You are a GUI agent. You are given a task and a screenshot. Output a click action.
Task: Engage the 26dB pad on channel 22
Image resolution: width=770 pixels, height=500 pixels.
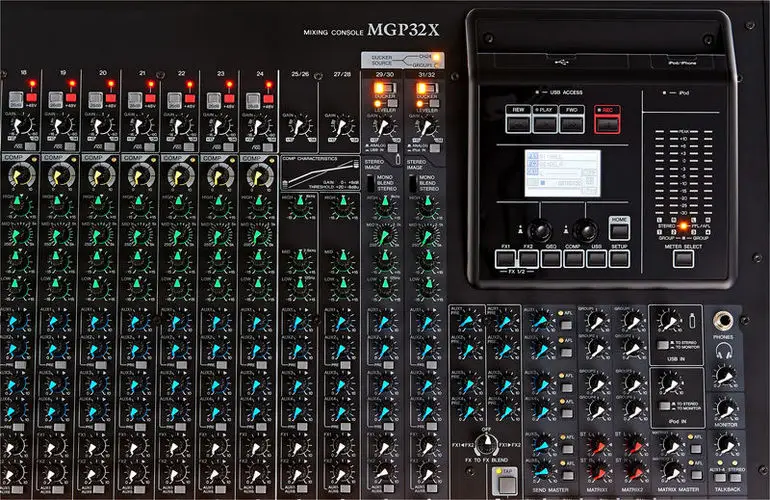(174, 100)
